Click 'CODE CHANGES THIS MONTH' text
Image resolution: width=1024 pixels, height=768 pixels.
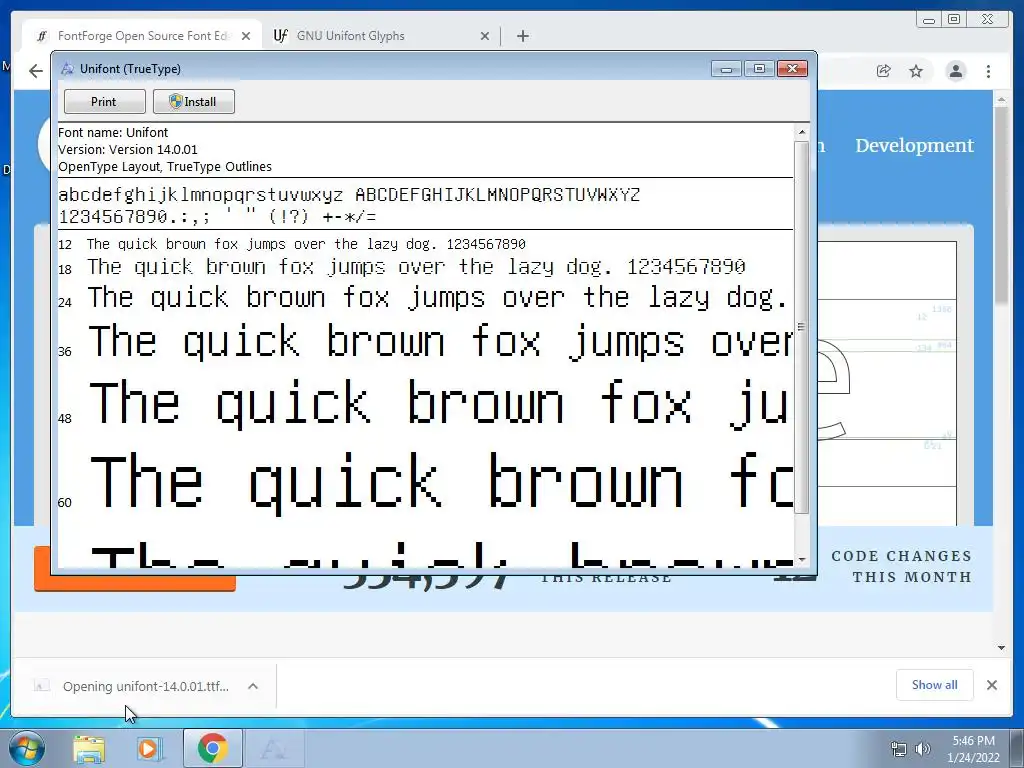[901, 566]
